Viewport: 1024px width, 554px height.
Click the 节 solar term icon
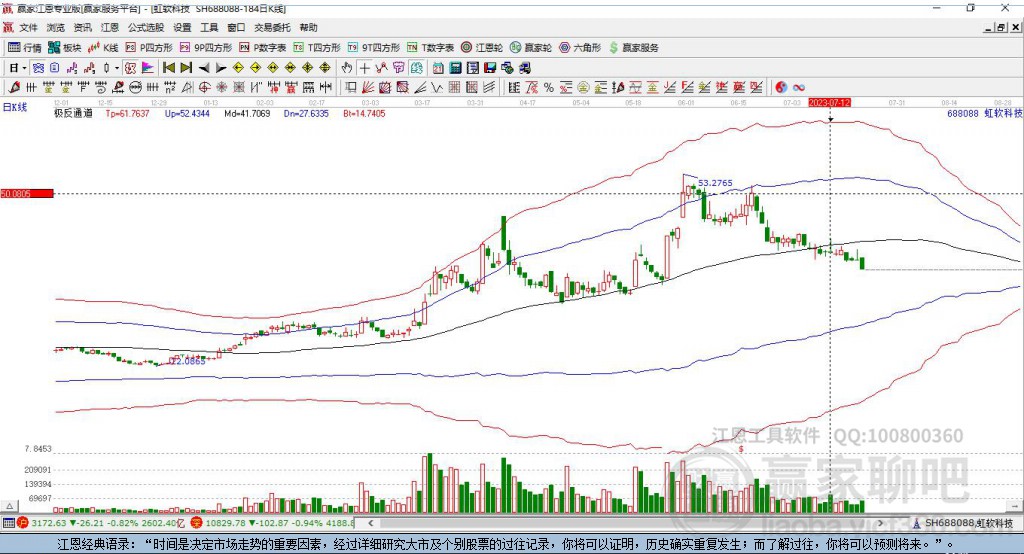click(x=399, y=68)
